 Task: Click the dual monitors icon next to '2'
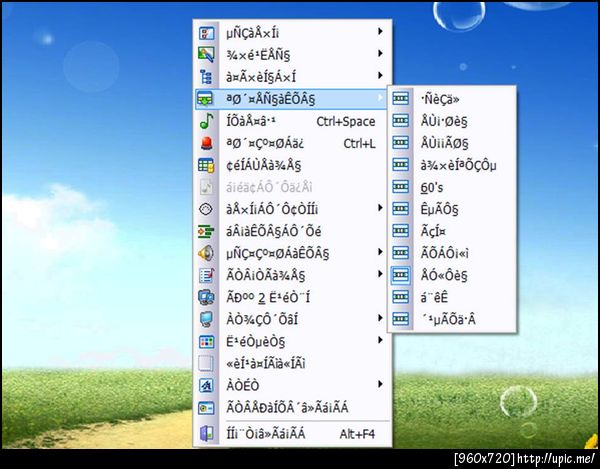tap(206, 297)
